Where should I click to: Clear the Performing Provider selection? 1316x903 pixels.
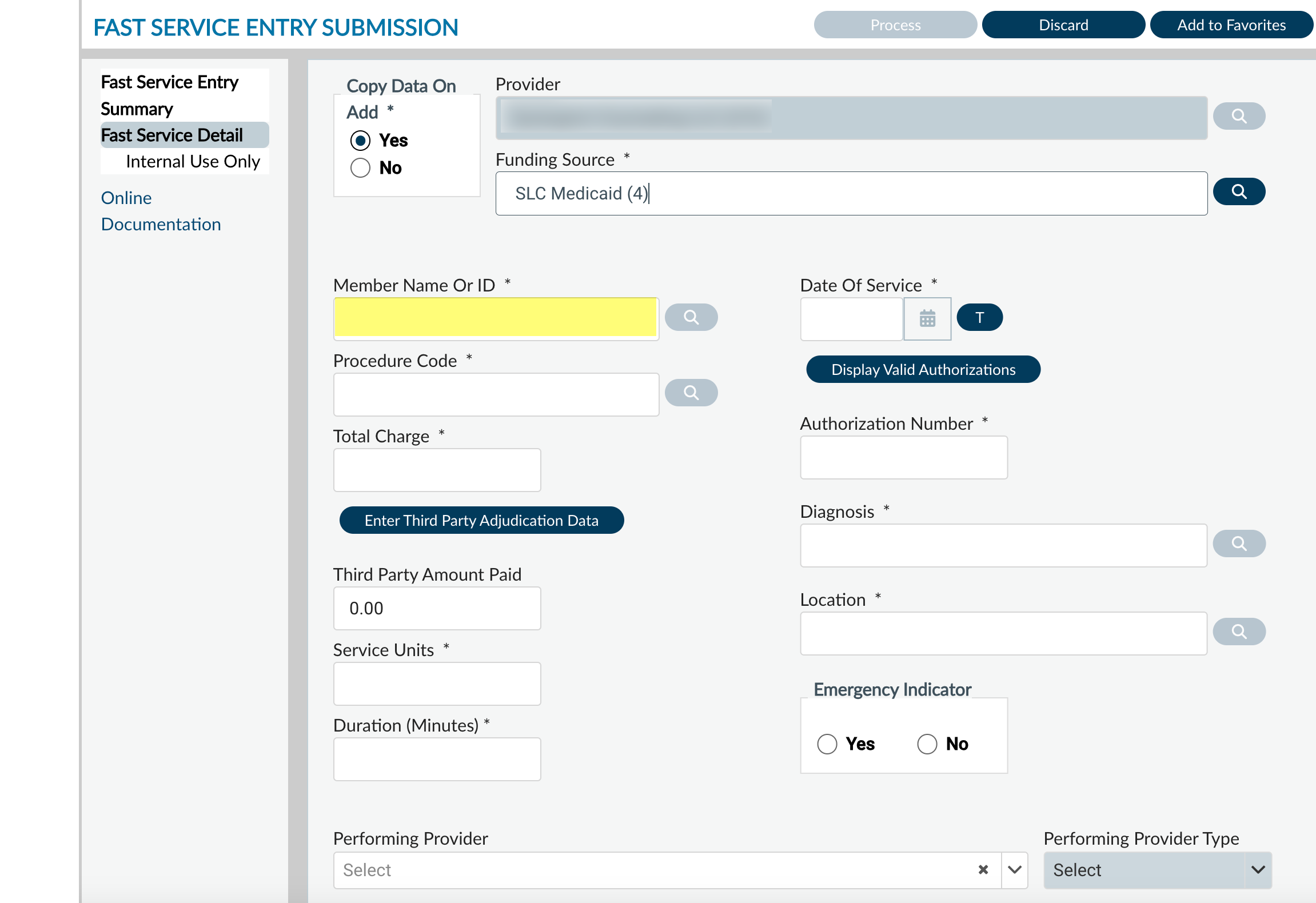[x=983, y=870]
